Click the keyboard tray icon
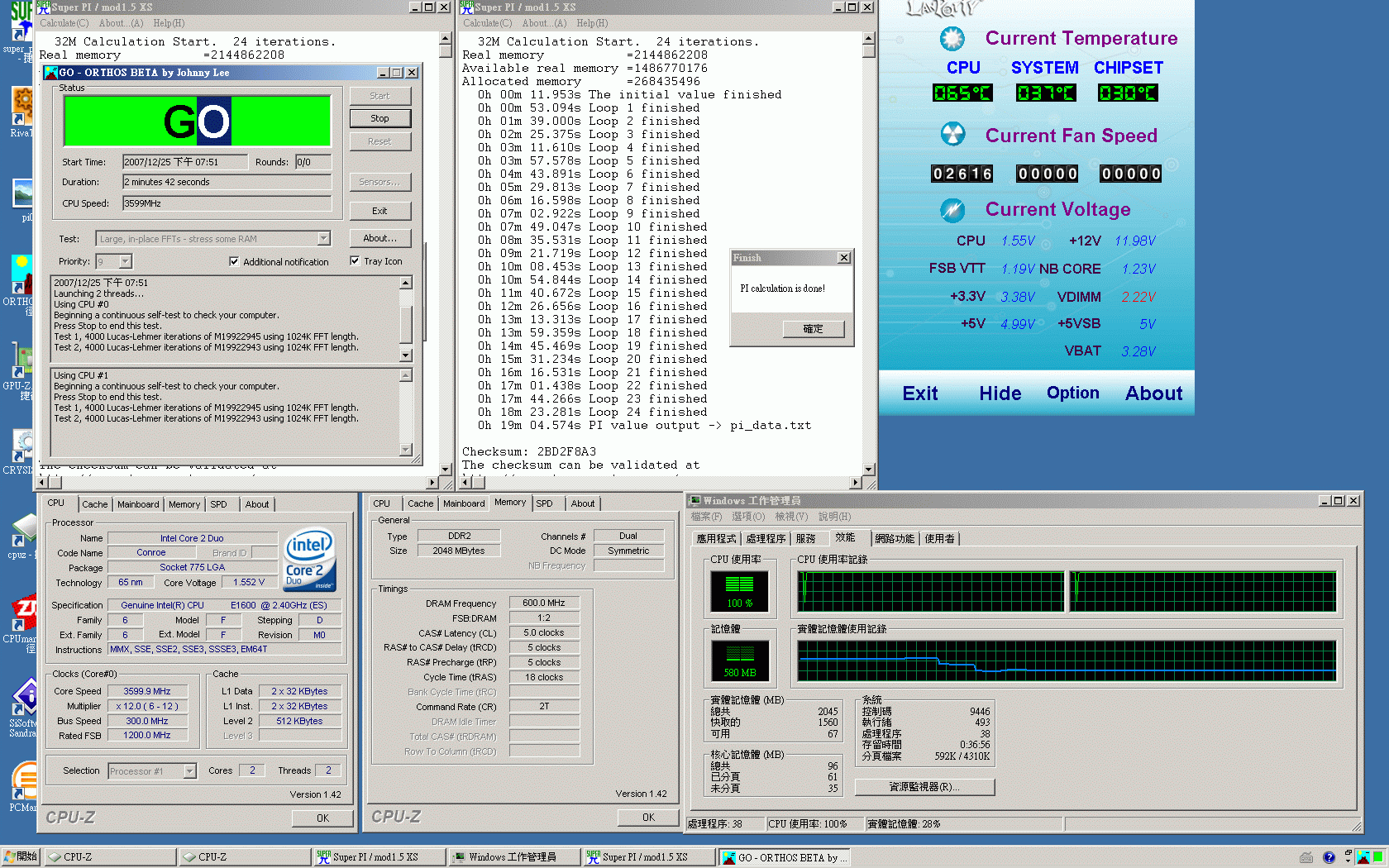The height and width of the screenshot is (868, 1389). coord(1306,857)
